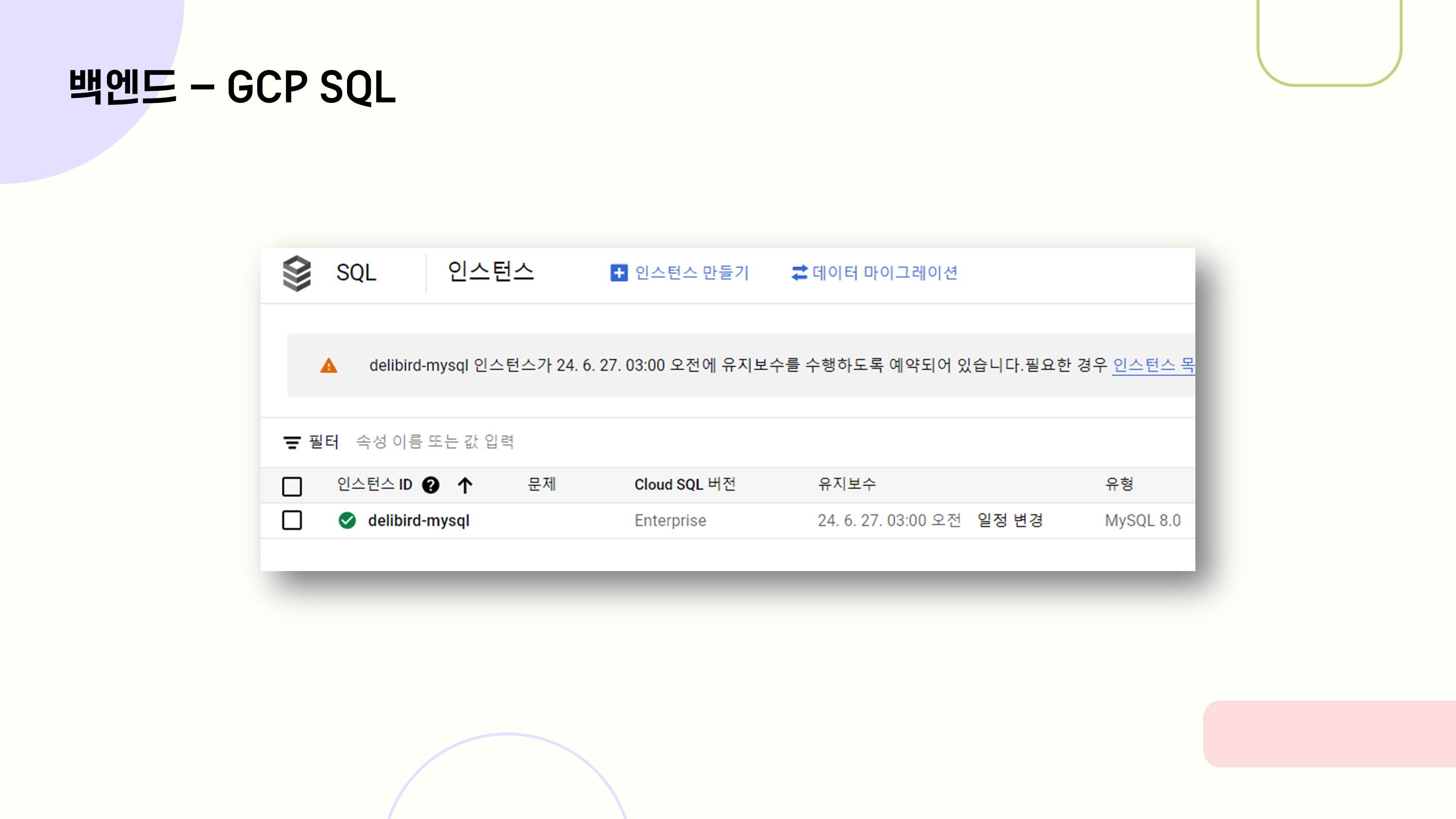Sort by the 유지보수 column header

click(847, 484)
